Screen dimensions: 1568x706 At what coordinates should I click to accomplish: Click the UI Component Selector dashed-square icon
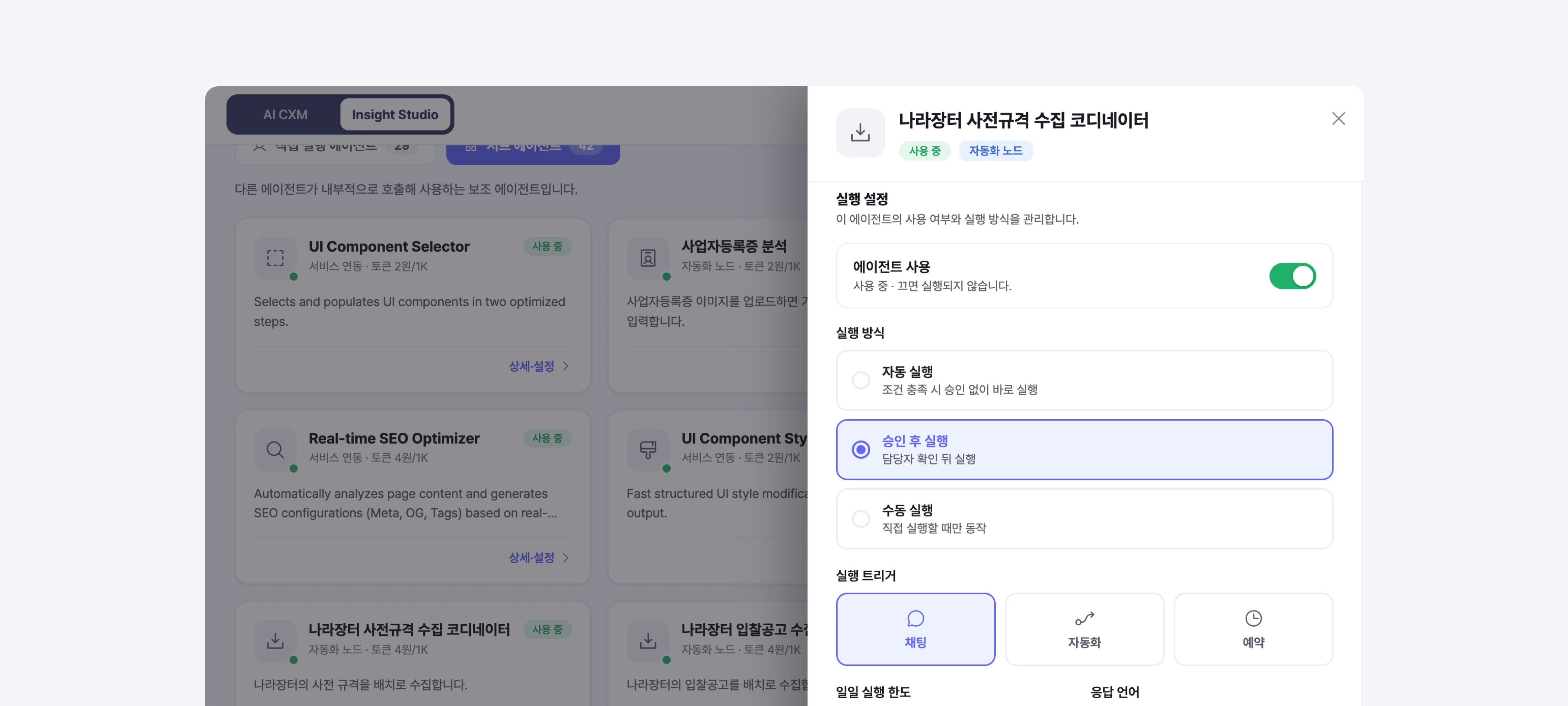pyautogui.click(x=275, y=258)
